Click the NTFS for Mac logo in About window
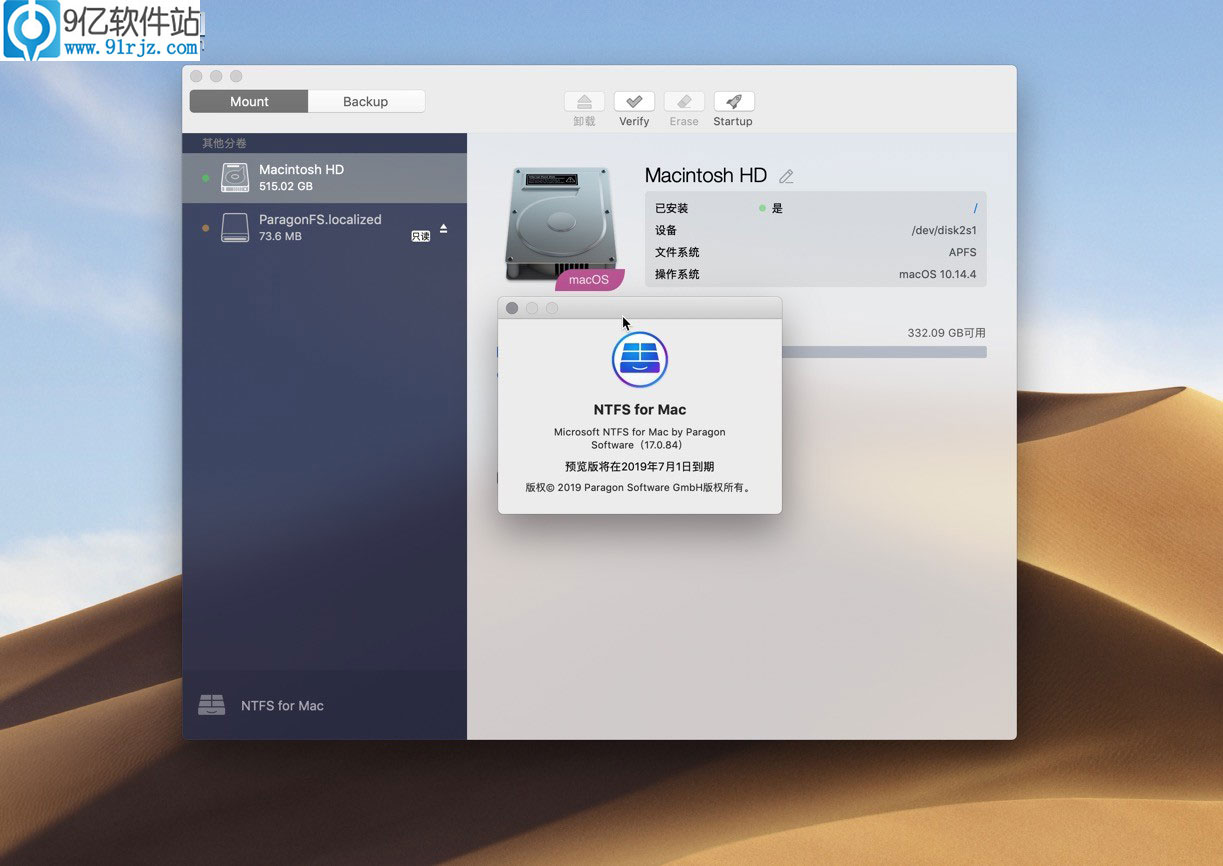This screenshot has height=866, width=1223. point(639,358)
